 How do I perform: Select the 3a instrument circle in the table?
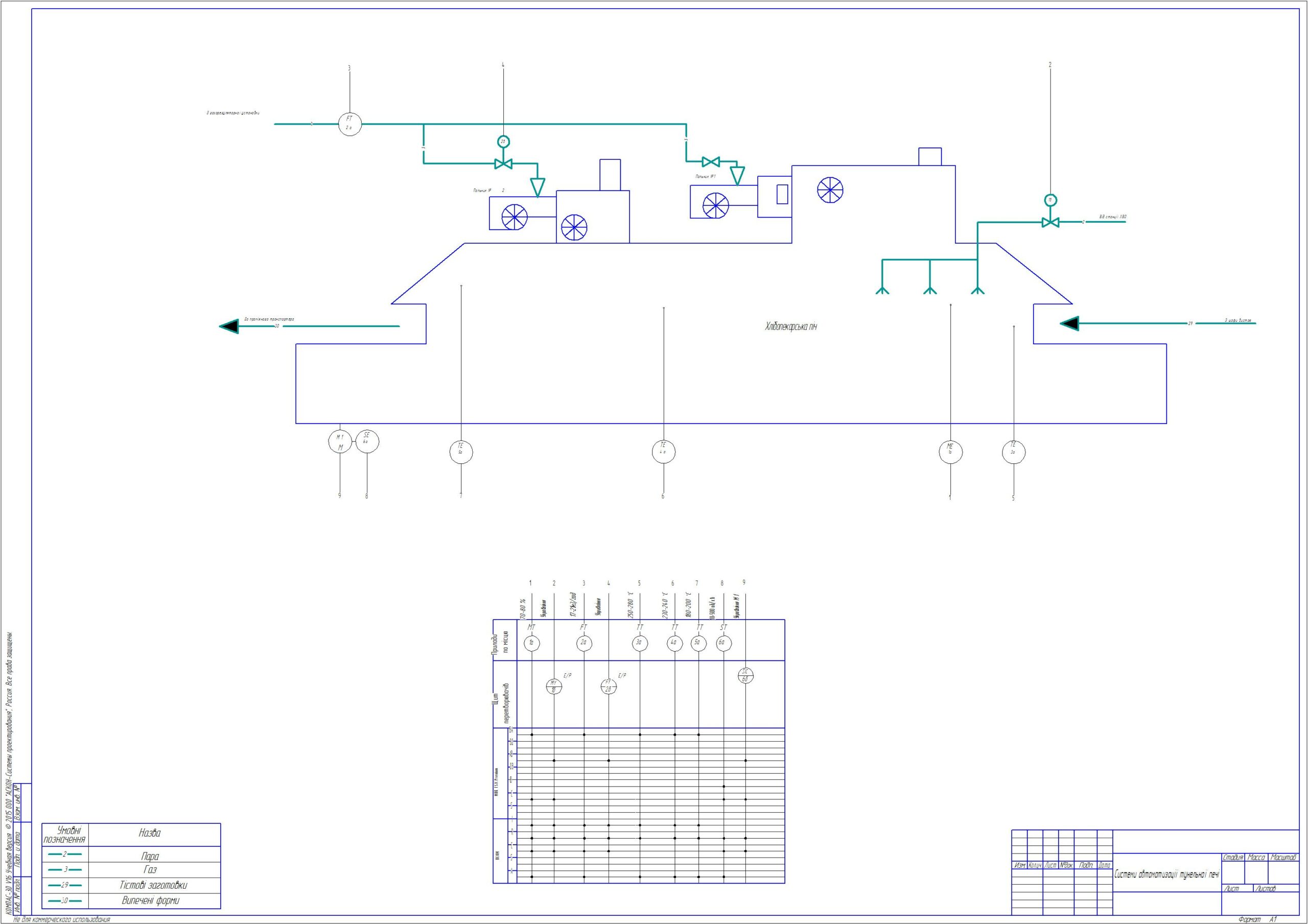[640, 643]
